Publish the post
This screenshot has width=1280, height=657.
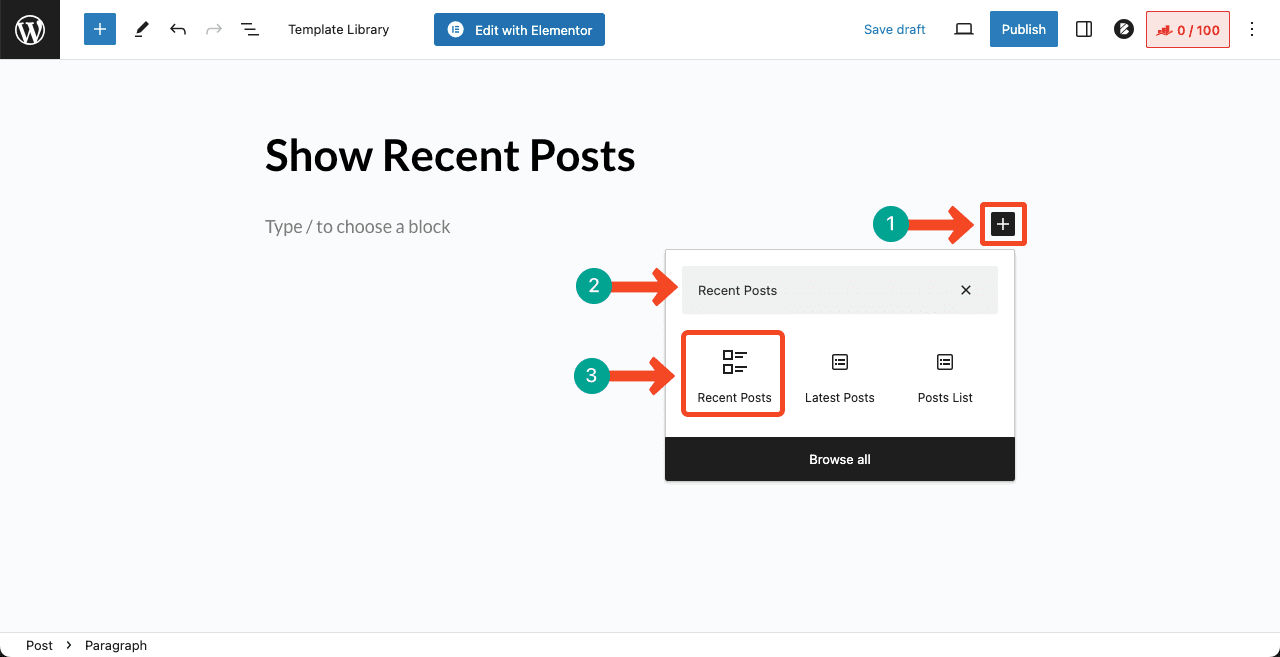pos(1024,30)
